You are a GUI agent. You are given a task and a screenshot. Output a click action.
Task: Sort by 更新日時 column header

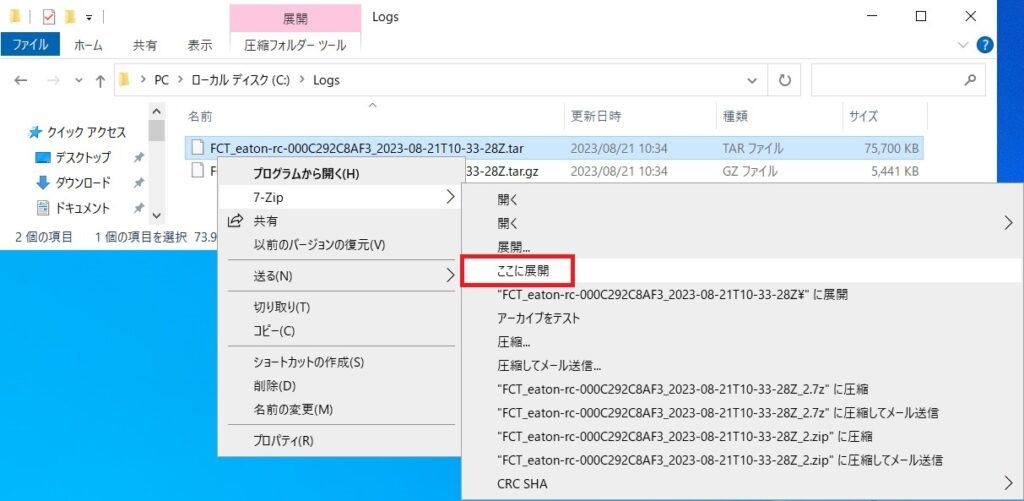[x=596, y=117]
